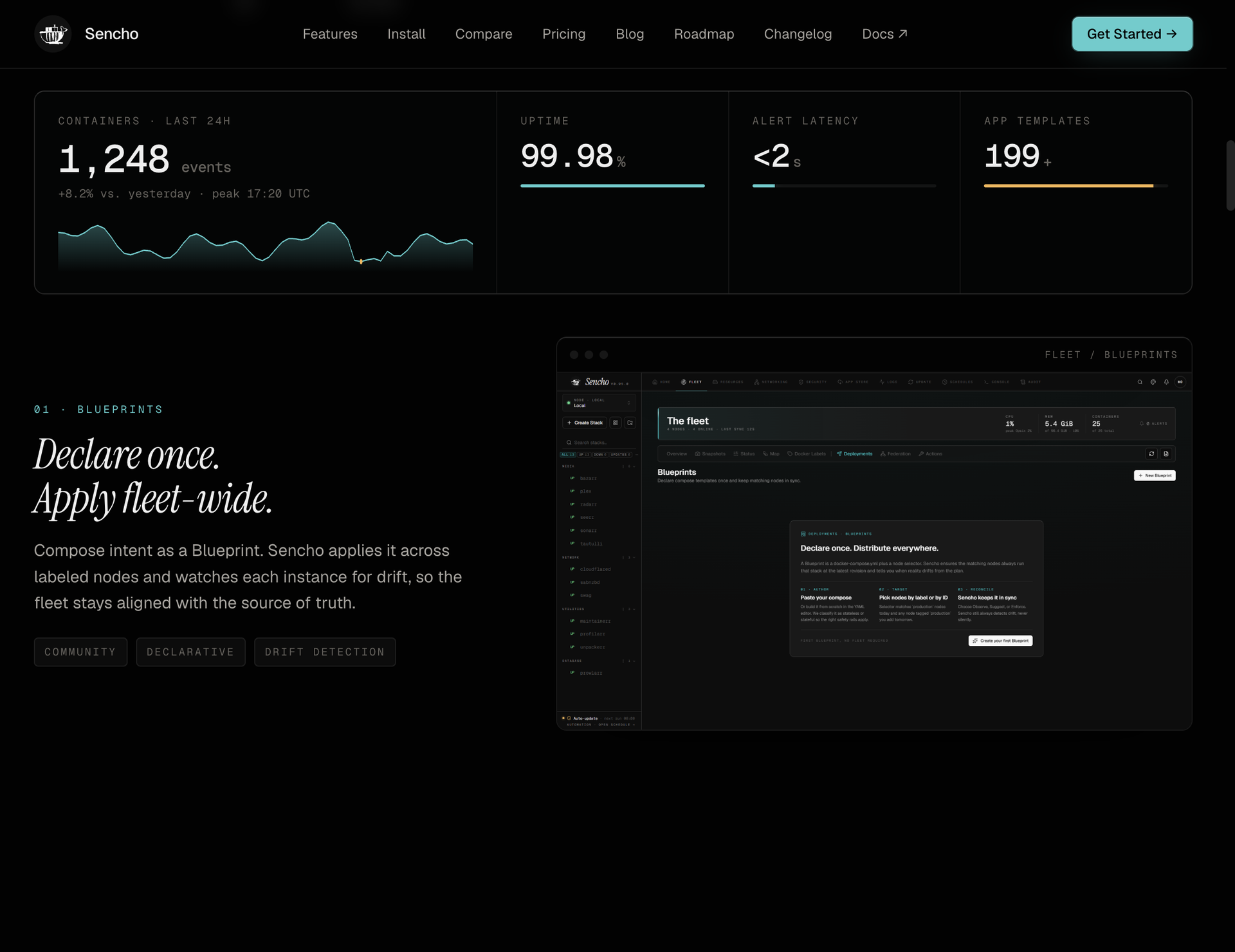Click the kebab menu on the Utilities group
Viewport: 1235px width, 952px height.
pyautogui.click(x=623, y=609)
